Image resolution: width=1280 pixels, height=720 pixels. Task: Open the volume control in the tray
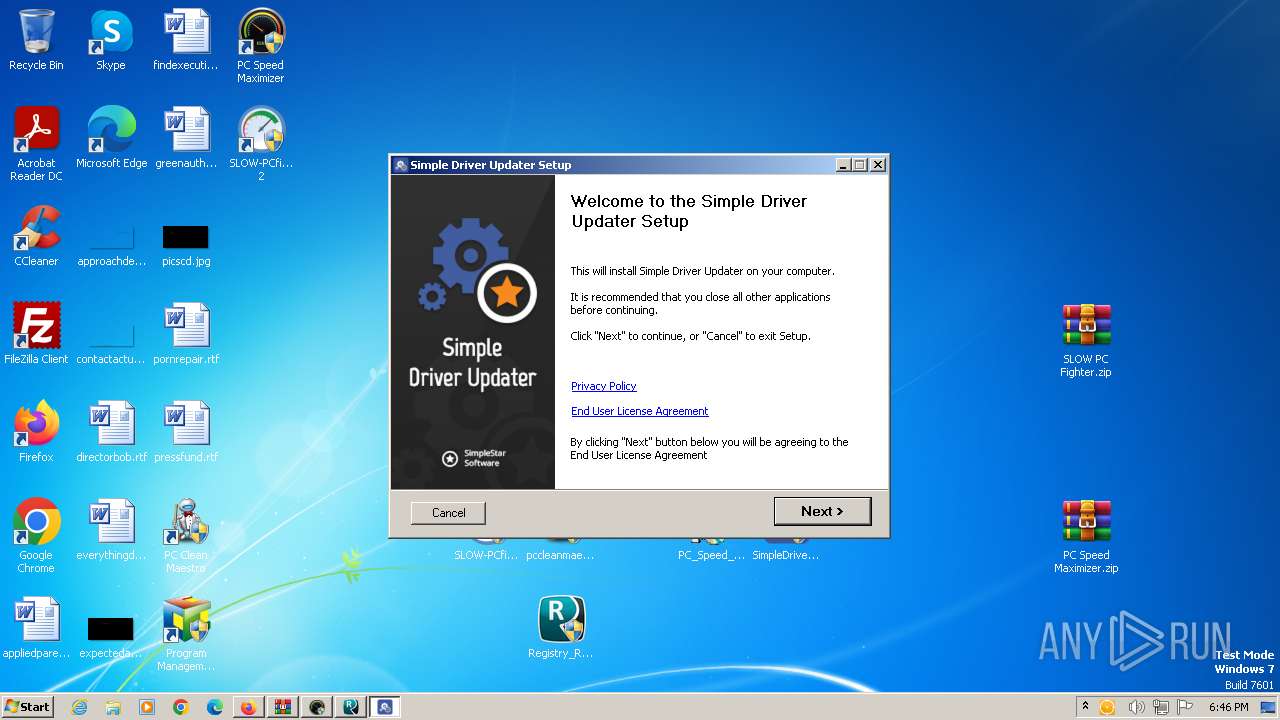[x=1136, y=707]
